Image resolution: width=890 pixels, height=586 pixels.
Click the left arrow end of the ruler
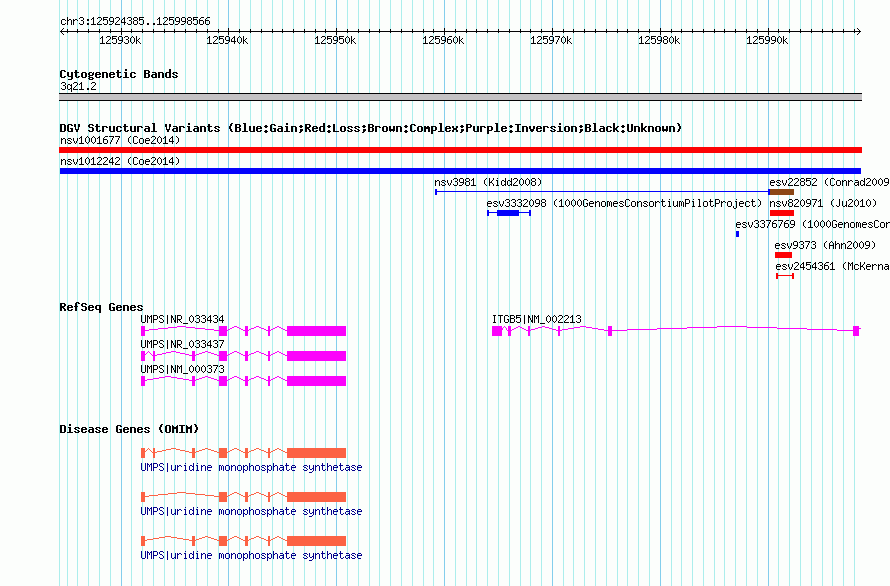62,31
